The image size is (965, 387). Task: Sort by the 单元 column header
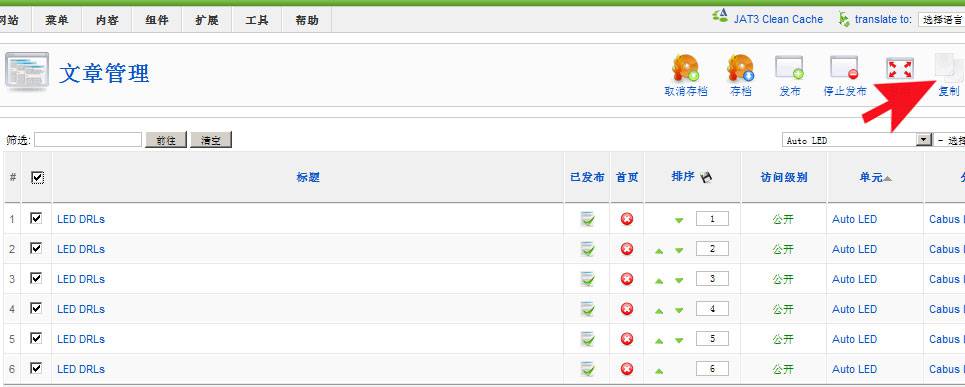point(871,178)
